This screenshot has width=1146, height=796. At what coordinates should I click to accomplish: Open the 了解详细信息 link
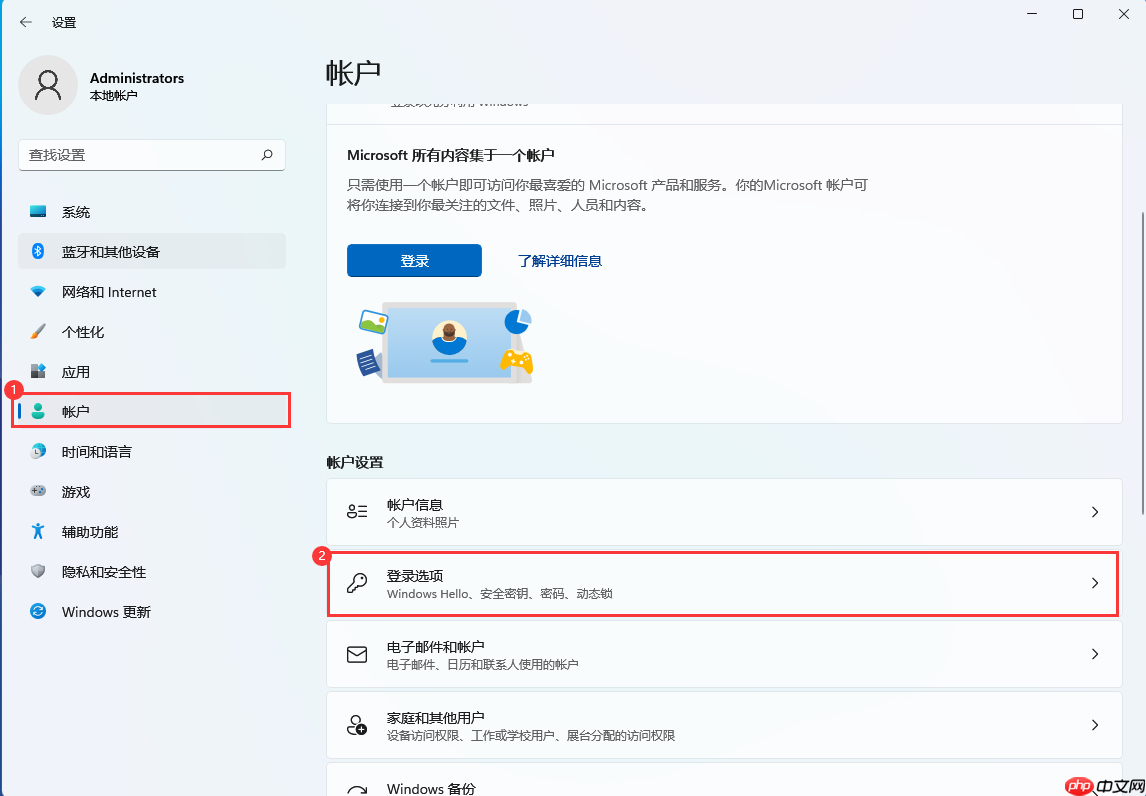pos(560,259)
